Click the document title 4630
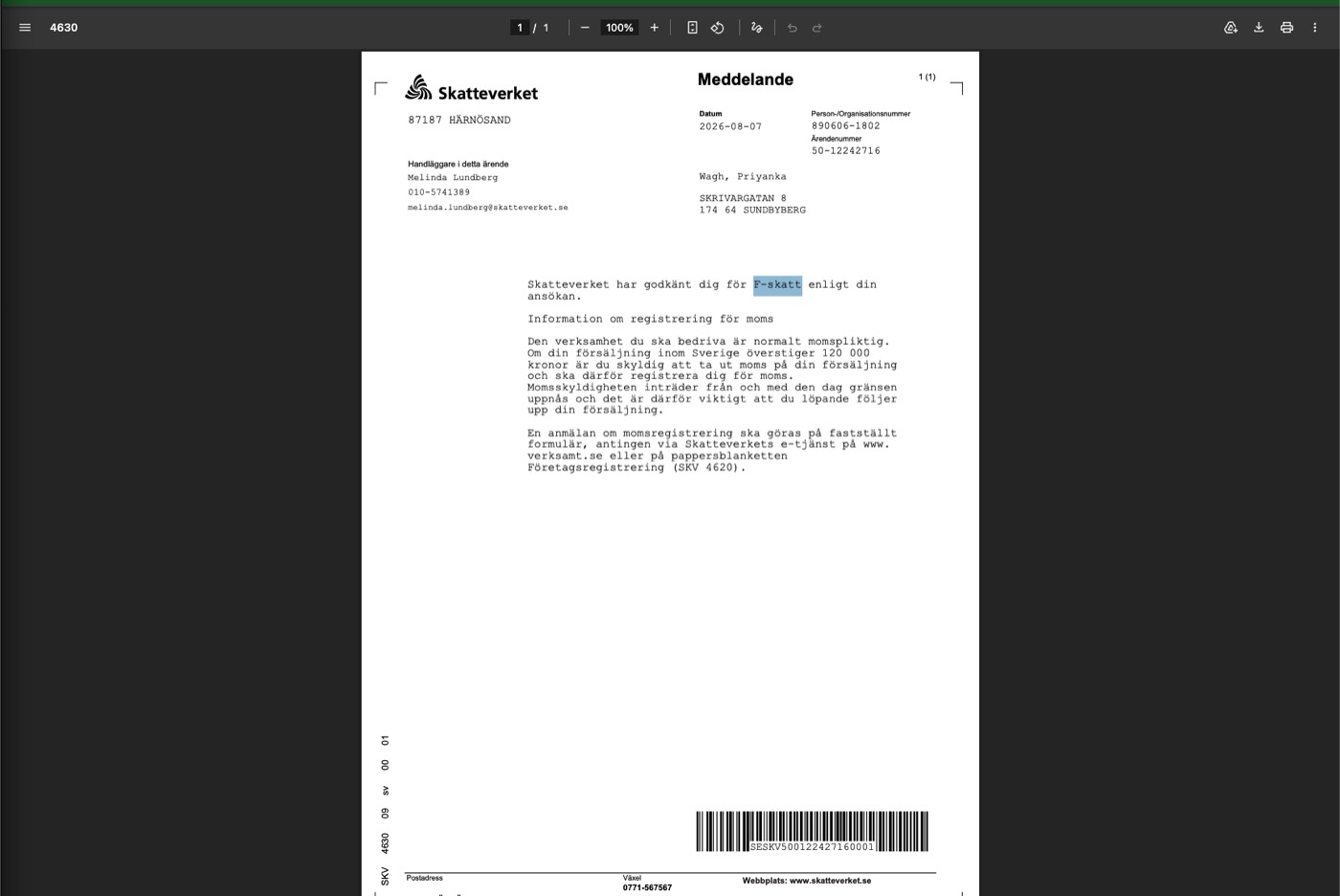1340x896 pixels. [x=64, y=28]
